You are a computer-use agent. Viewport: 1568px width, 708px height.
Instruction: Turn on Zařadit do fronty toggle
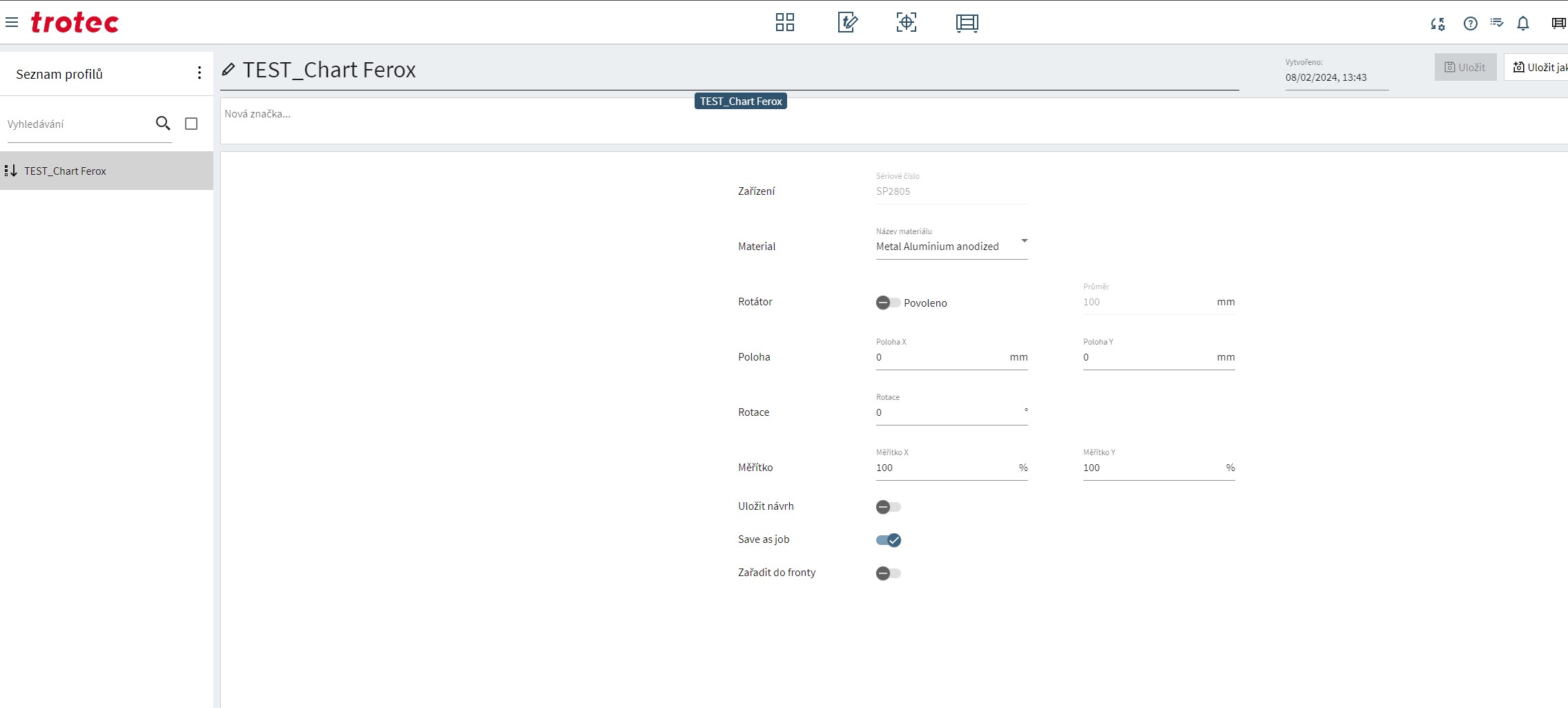[x=888, y=573]
